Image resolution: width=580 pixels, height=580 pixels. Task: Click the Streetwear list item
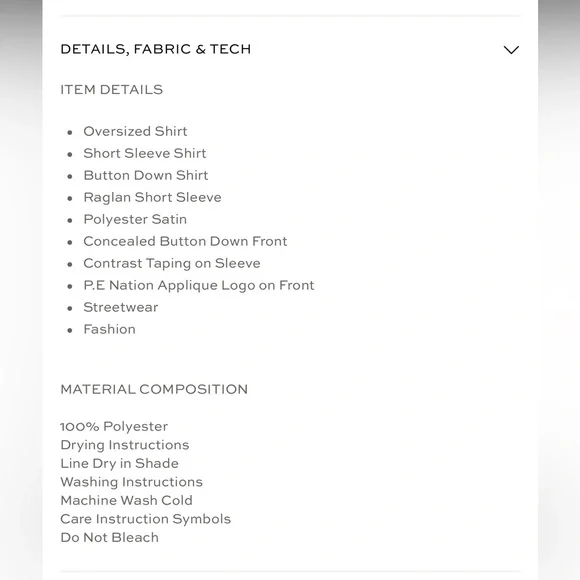click(121, 307)
